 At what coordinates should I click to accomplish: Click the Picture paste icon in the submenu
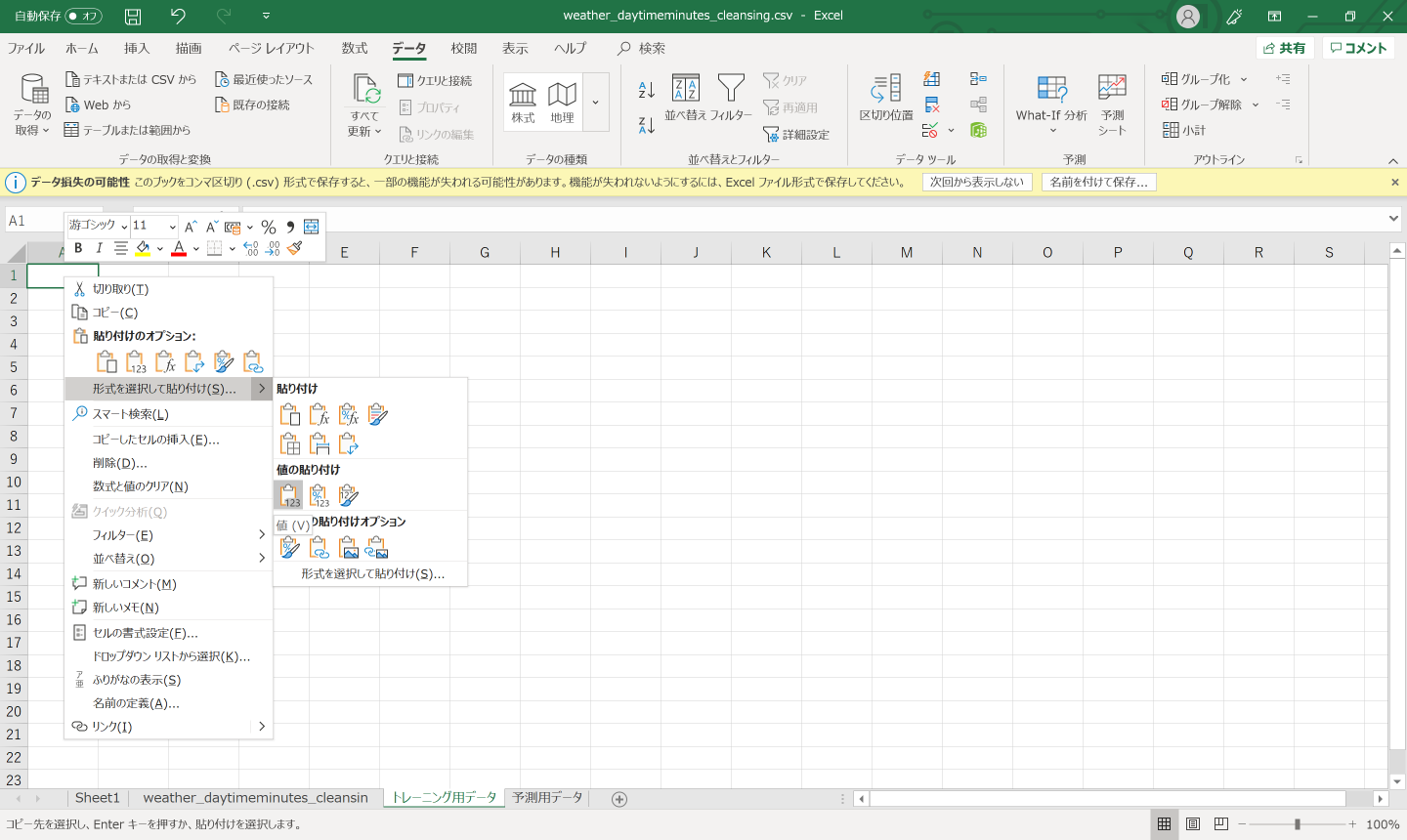349,548
